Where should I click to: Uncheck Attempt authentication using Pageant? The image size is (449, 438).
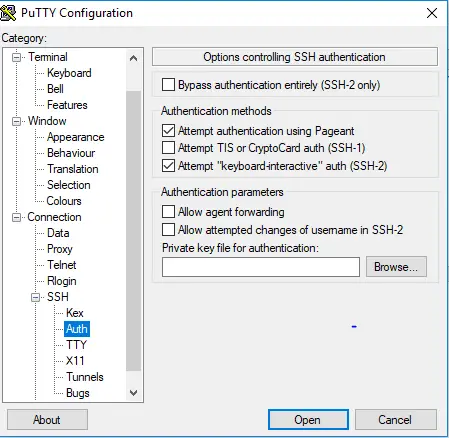[x=168, y=131]
